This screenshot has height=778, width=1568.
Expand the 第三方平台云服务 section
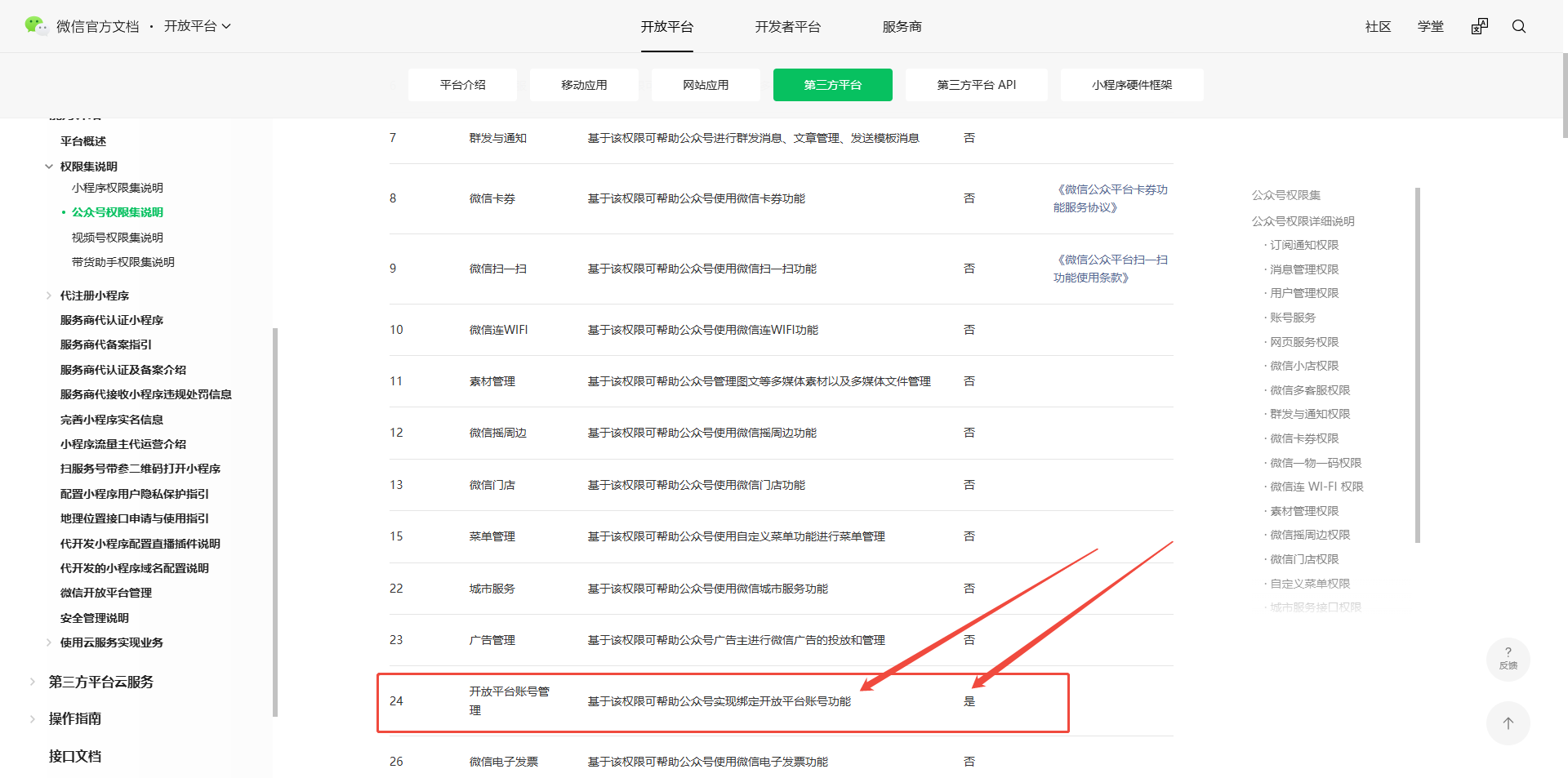(33, 682)
